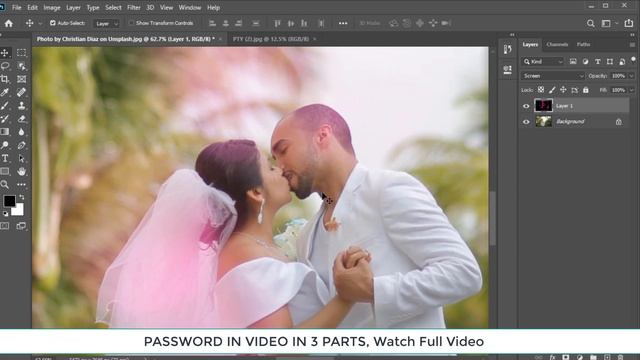Select the Dodge tool
This screenshot has height=360, width=640.
point(5,145)
